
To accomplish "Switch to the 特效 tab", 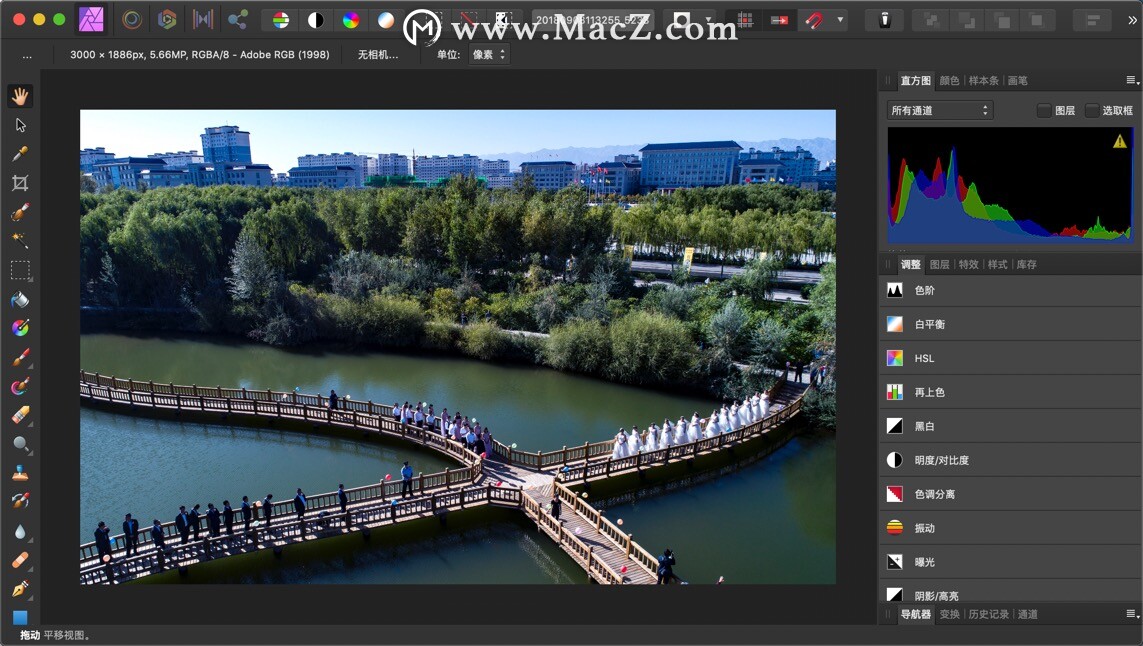I will (x=969, y=264).
